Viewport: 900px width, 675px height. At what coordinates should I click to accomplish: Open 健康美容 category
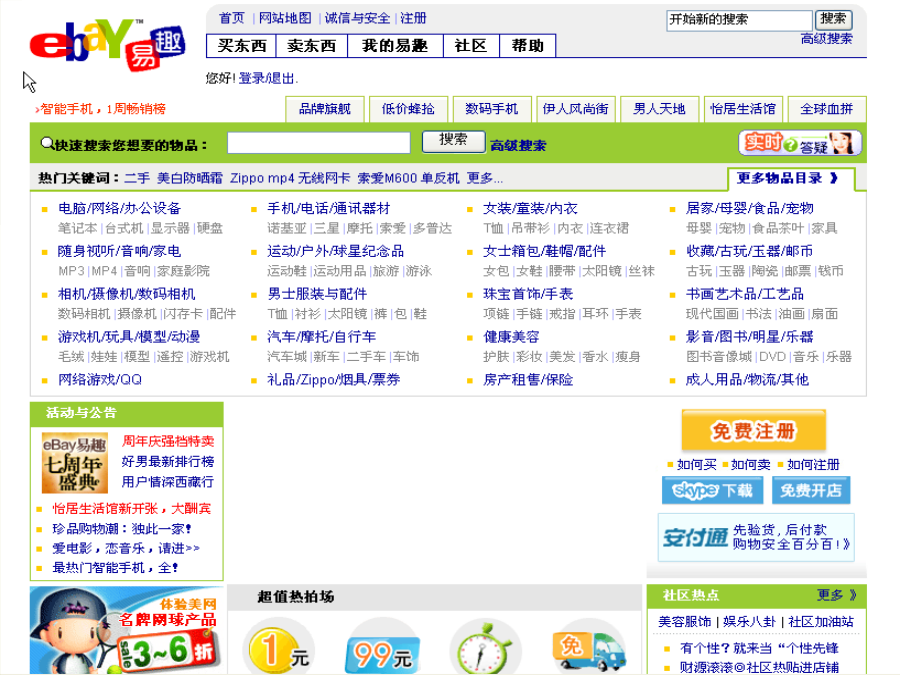[x=511, y=337]
